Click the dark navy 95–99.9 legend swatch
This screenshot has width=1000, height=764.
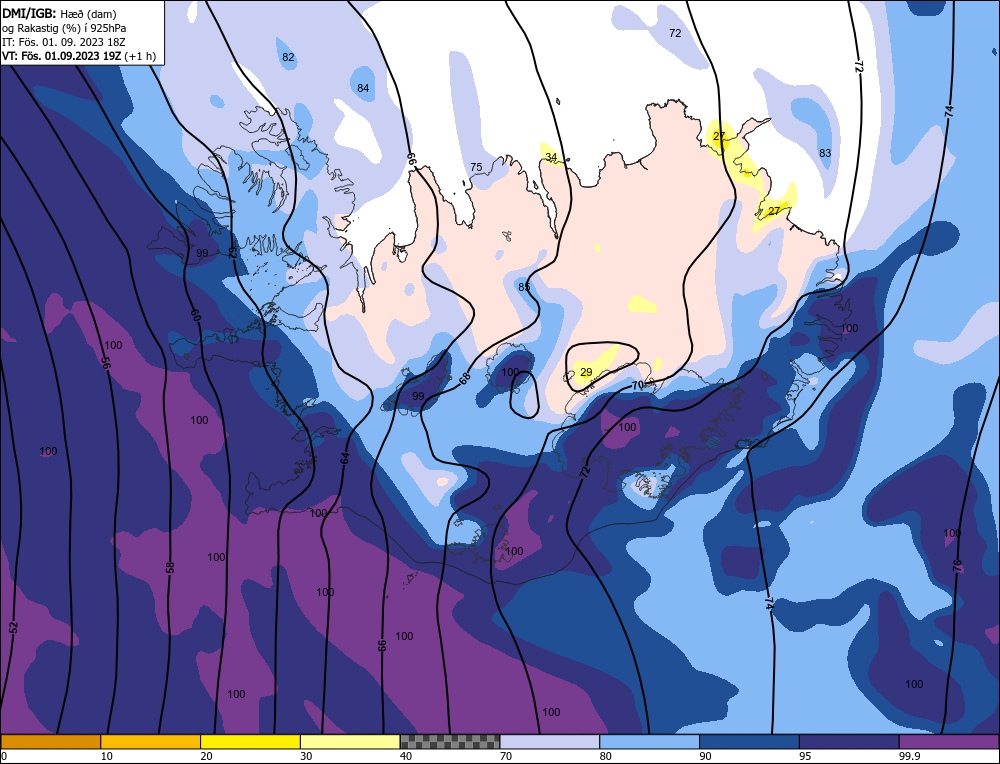849,742
